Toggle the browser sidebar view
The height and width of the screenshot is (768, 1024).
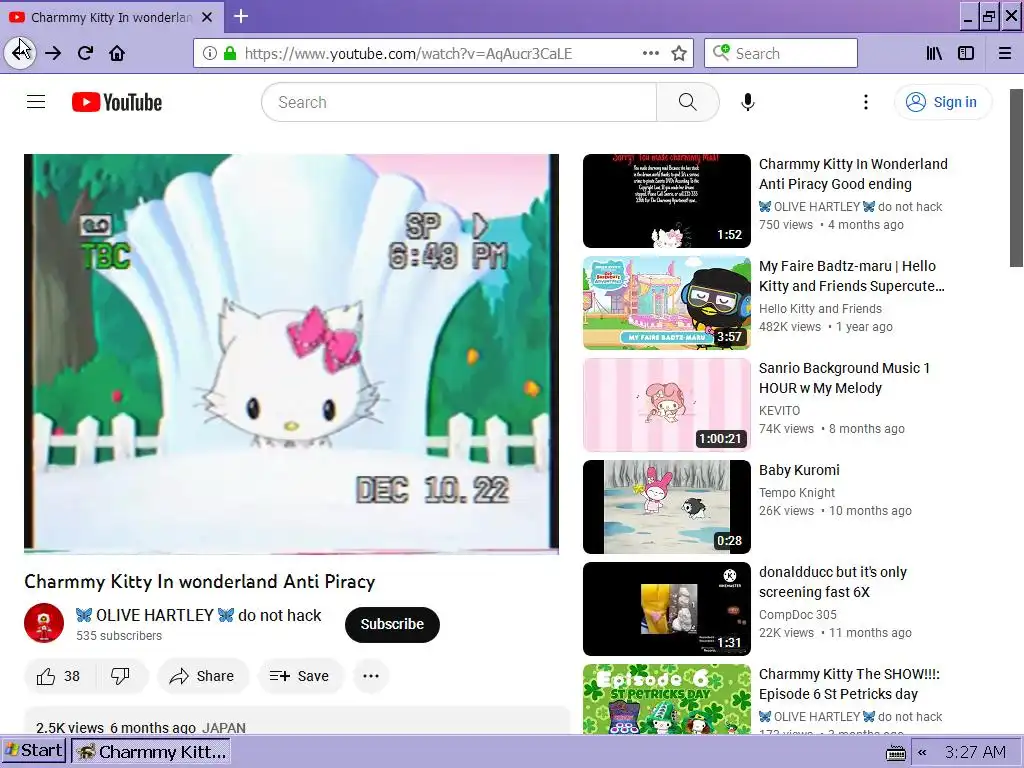[966, 53]
